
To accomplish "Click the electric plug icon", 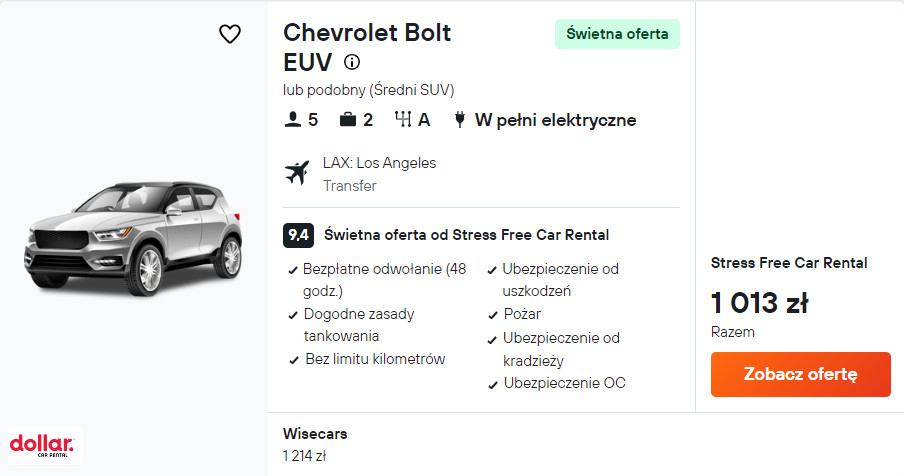I will coord(460,120).
